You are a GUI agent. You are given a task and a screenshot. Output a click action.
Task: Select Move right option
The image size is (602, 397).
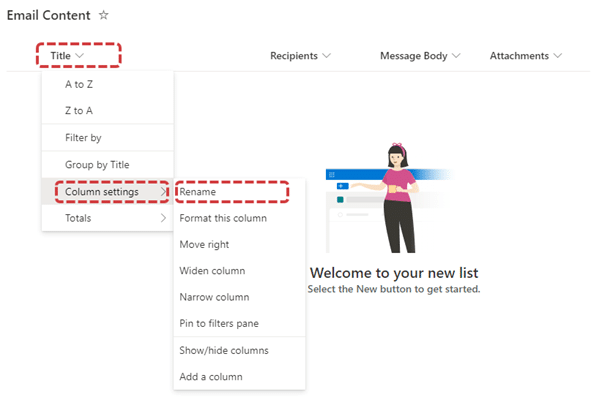point(240,245)
